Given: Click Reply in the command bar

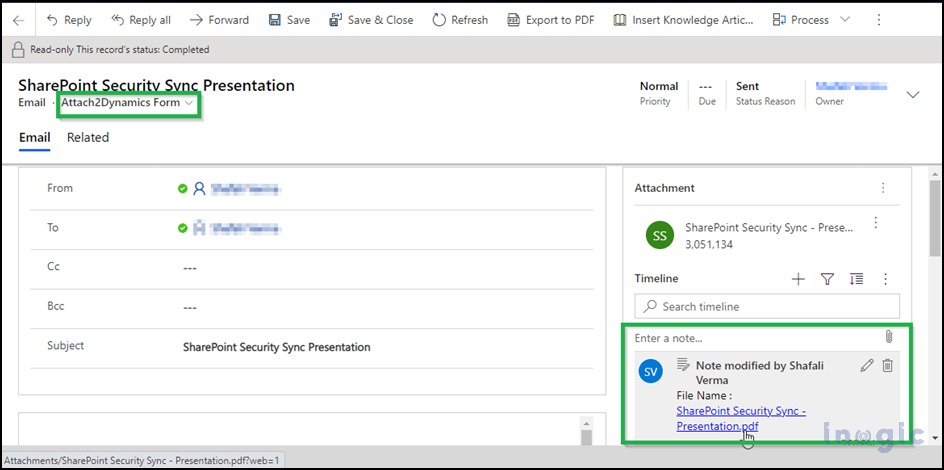Looking at the screenshot, I should click(68, 20).
